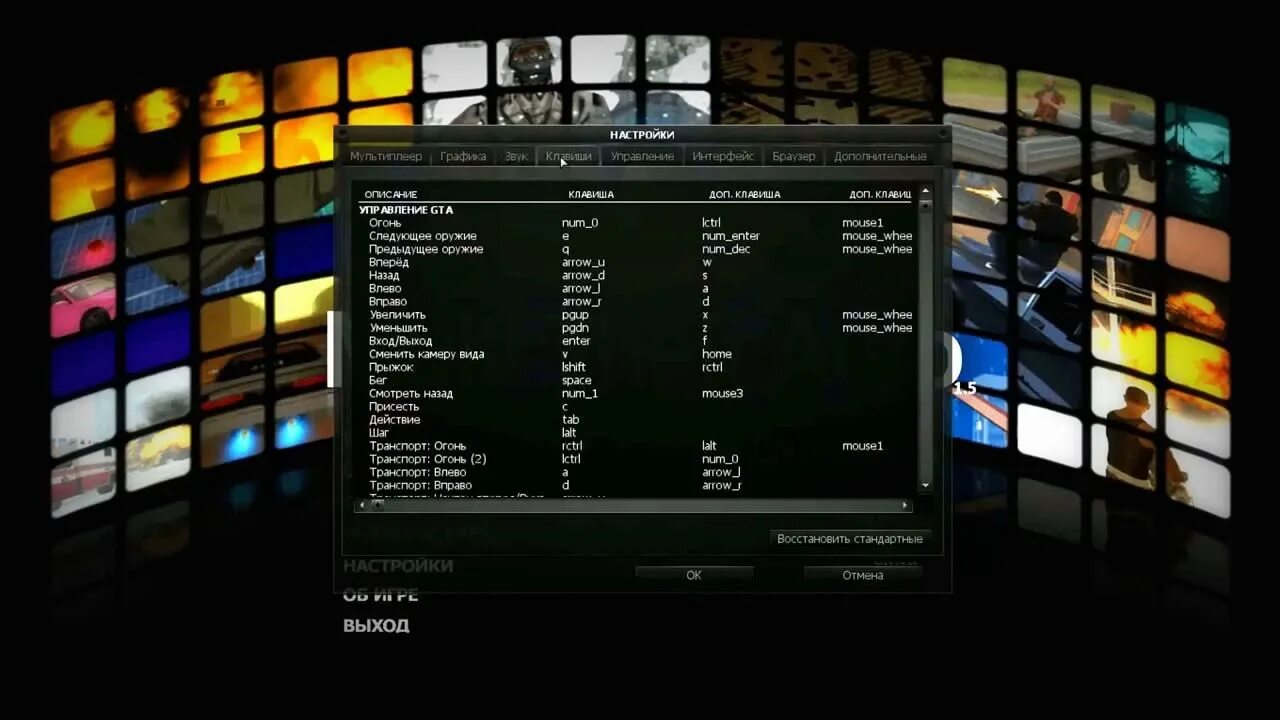Click the ДОП. КЛАВИША column header

click(744, 194)
